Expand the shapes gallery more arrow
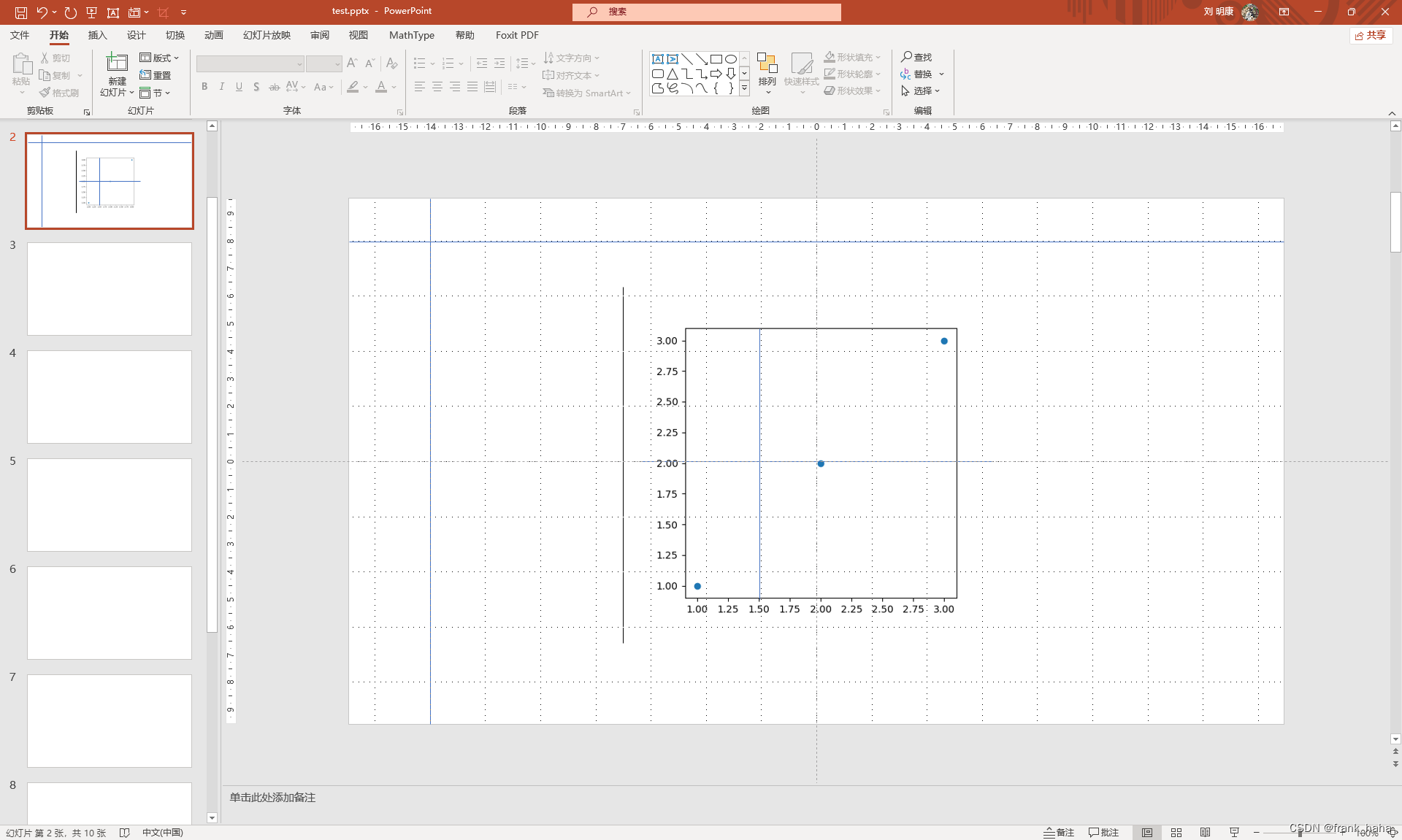Viewport: 1402px width, 840px height. click(x=744, y=88)
